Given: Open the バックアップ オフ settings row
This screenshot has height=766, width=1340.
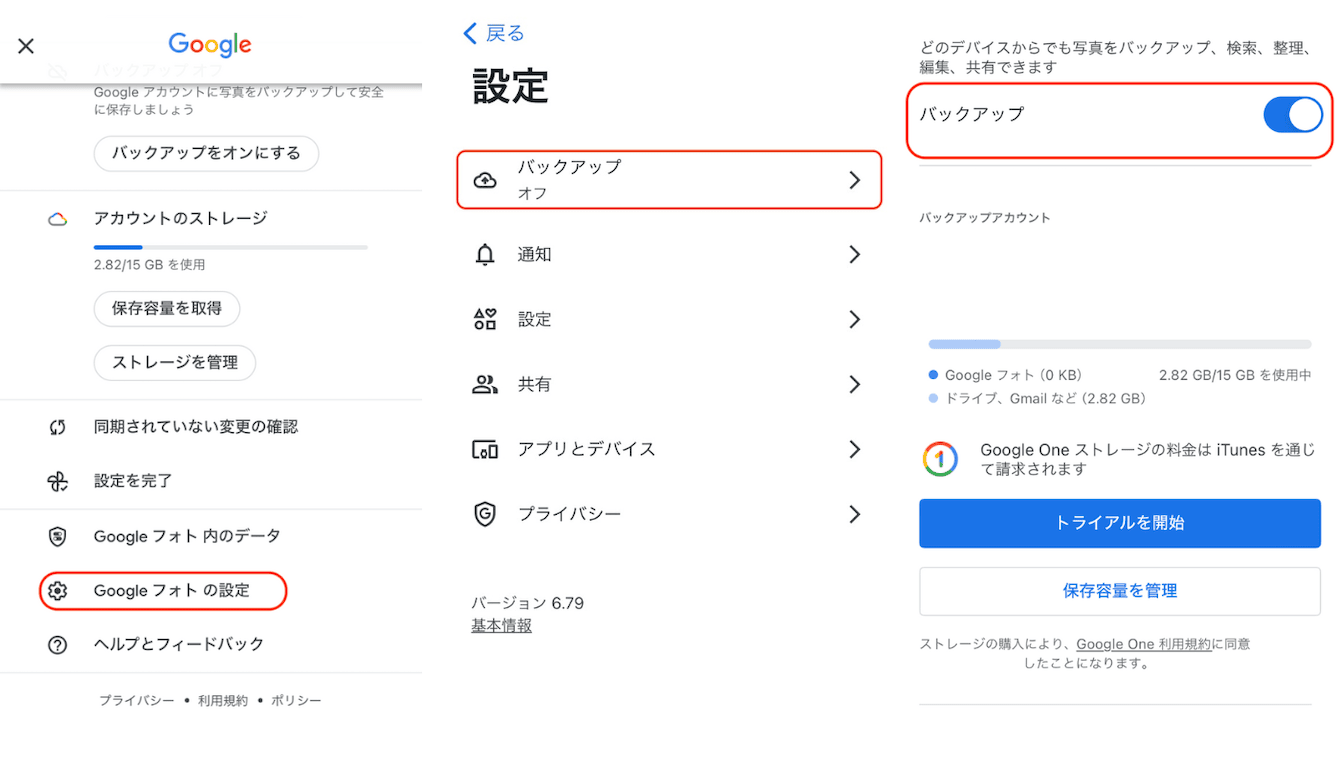Looking at the screenshot, I should click(x=669, y=180).
